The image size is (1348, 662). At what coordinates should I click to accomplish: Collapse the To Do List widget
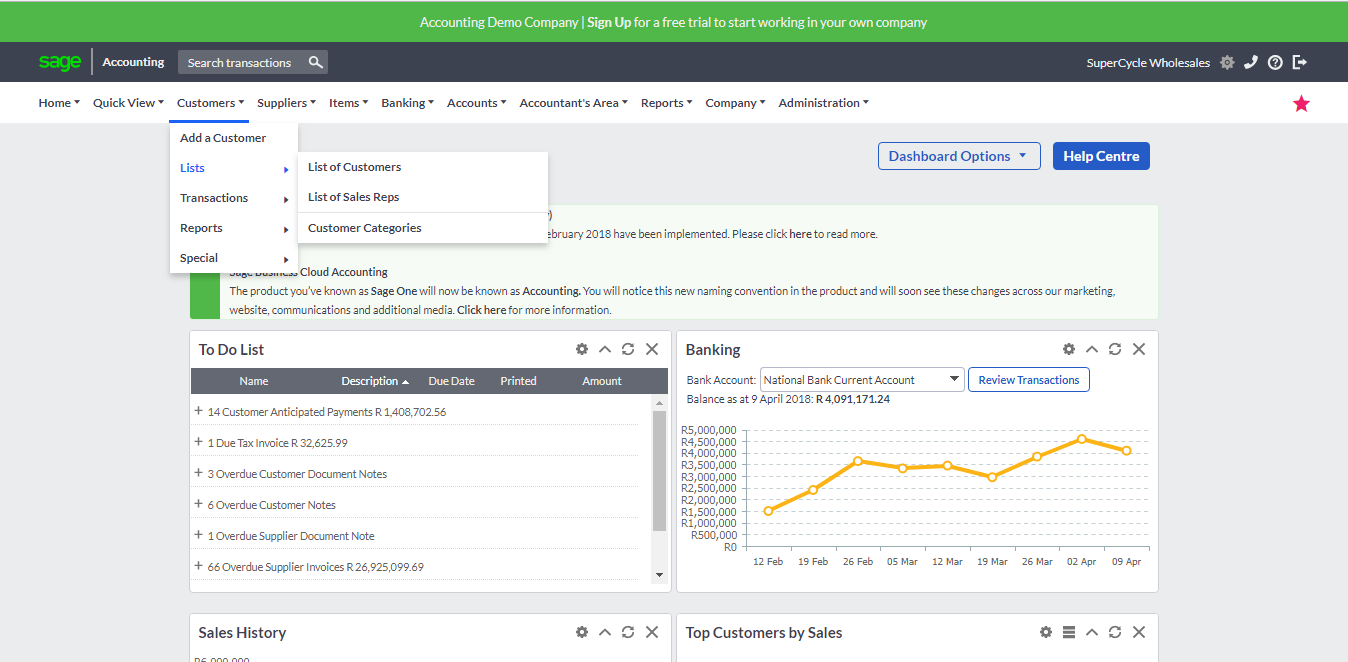click(x=605, y=349)
